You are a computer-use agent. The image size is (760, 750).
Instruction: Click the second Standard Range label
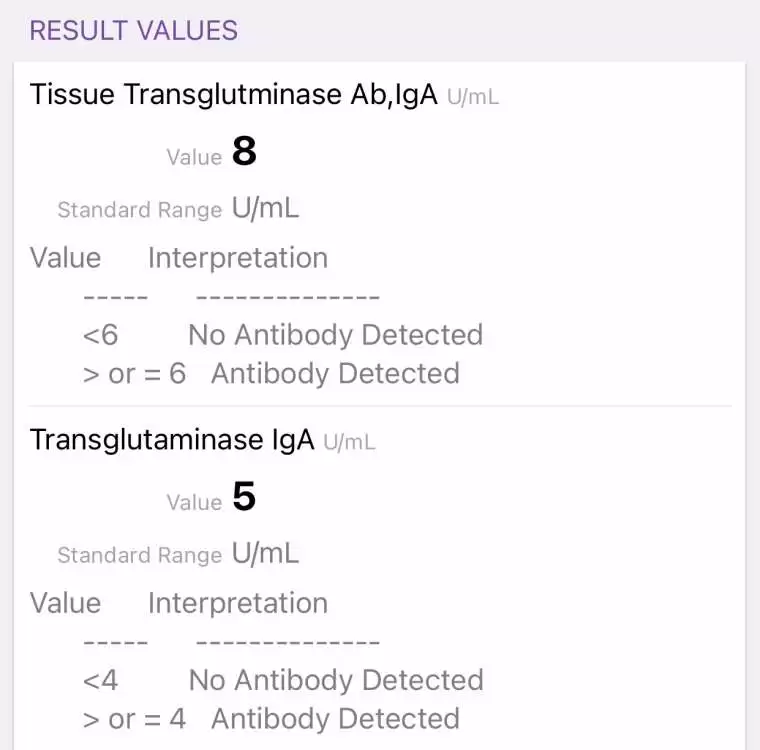click(140, 555)
